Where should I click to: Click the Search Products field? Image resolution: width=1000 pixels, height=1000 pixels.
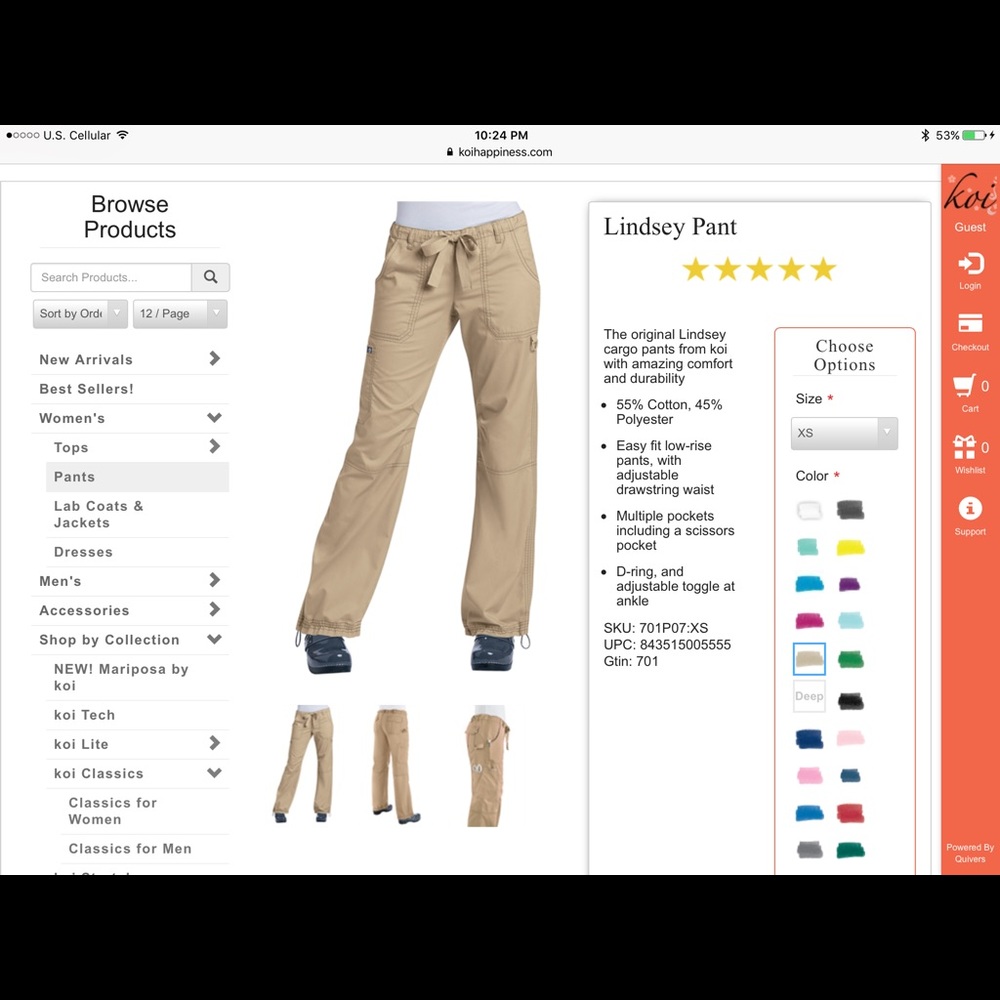point(111,277)
